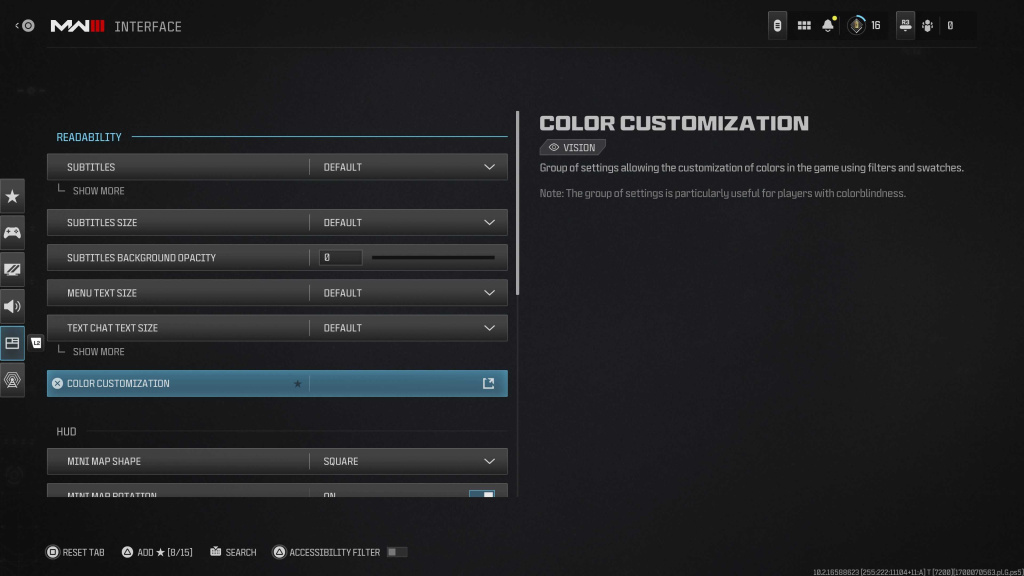The height and width of the screenshot is (576, 1024).
Task: Open the grid menu icon in top bar
Action: (804, 26)
